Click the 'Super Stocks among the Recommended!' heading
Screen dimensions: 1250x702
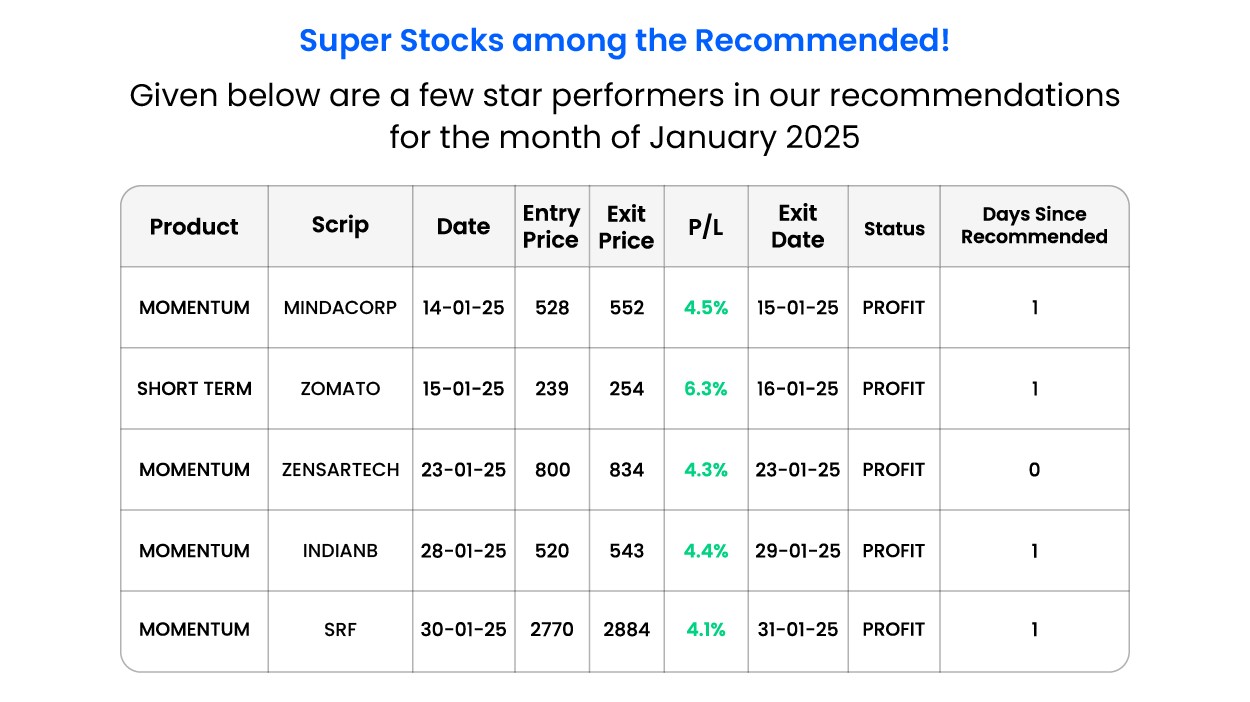tap(624, 41)
